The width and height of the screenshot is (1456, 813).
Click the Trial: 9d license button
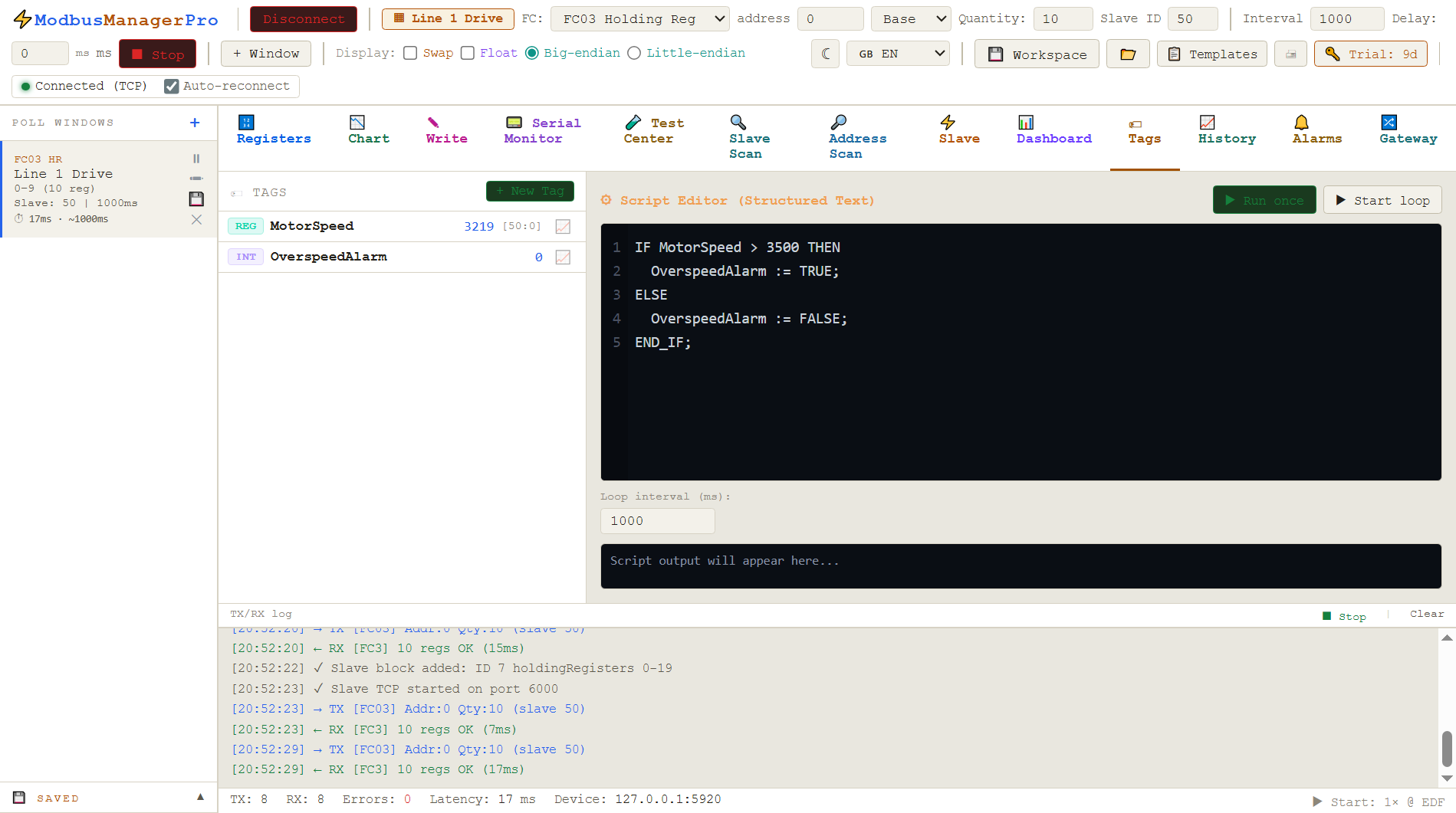(1371, 54)
